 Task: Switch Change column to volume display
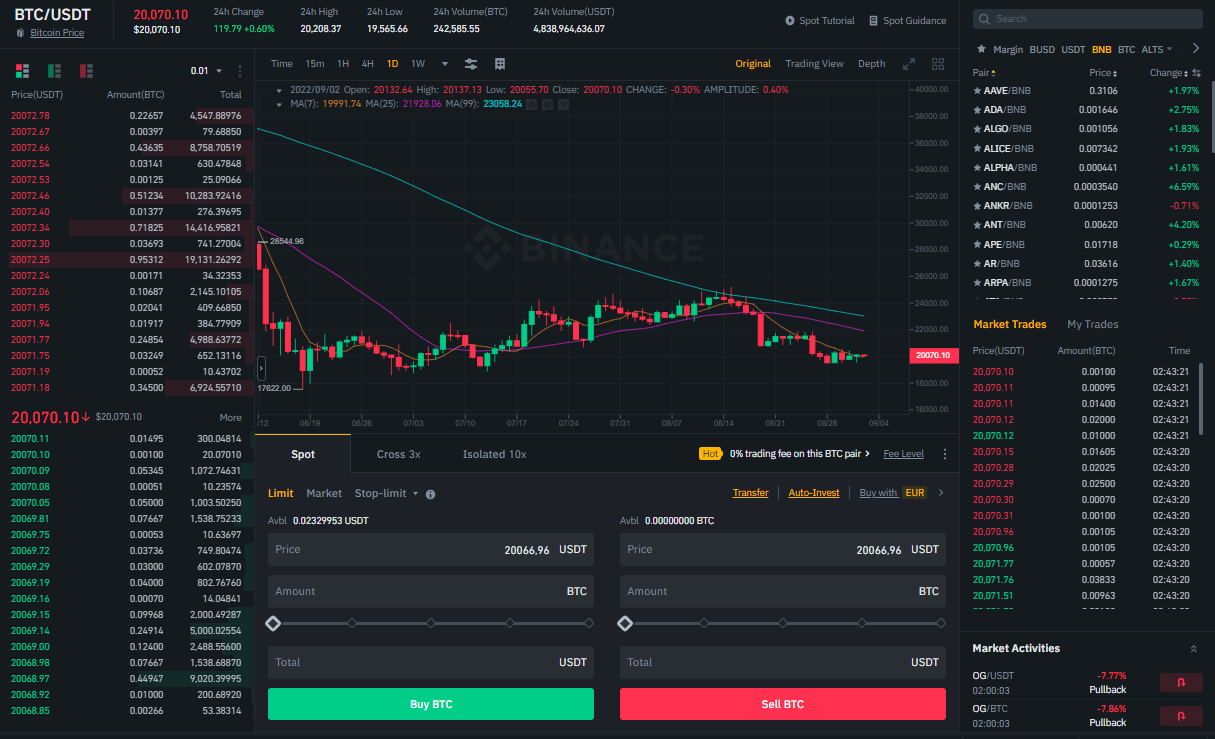pos(1197,73)
